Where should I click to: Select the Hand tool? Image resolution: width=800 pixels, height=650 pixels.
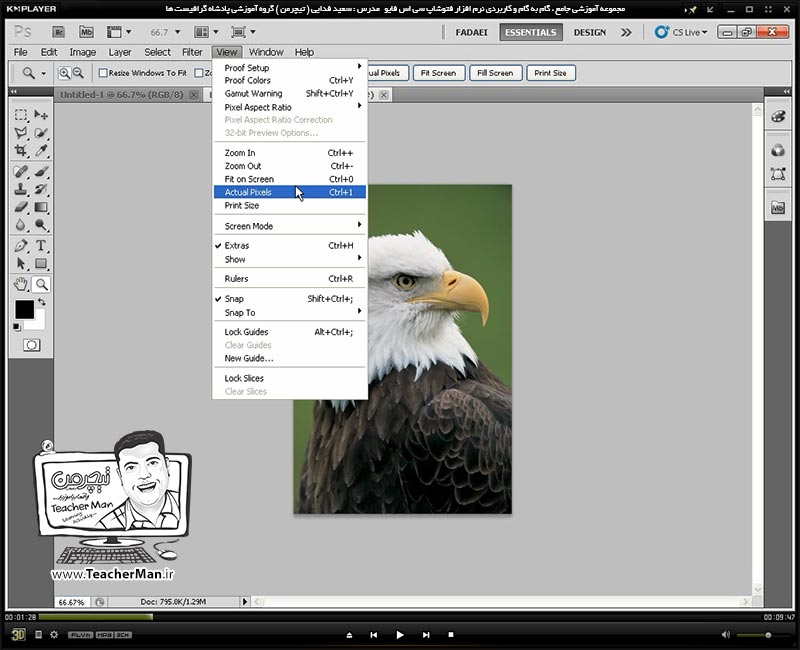[x=21, y=284]
